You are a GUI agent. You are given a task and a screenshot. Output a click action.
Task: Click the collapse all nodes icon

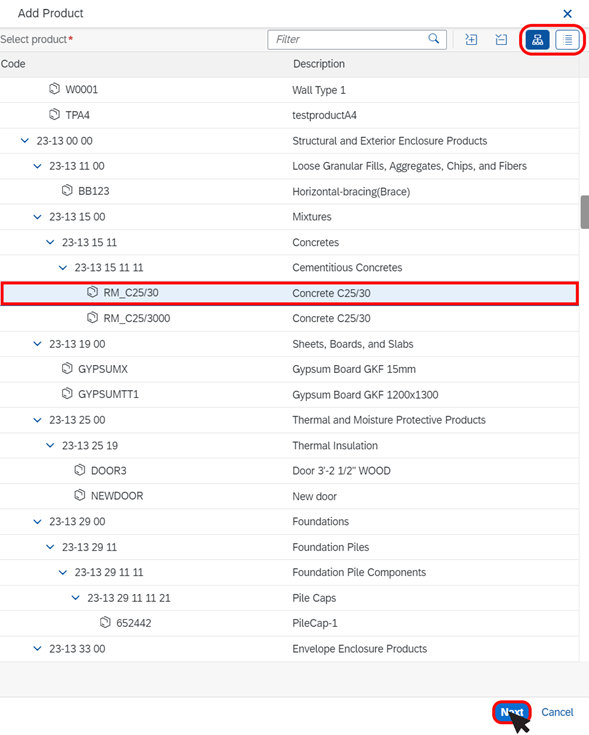(x=501, y=39)
